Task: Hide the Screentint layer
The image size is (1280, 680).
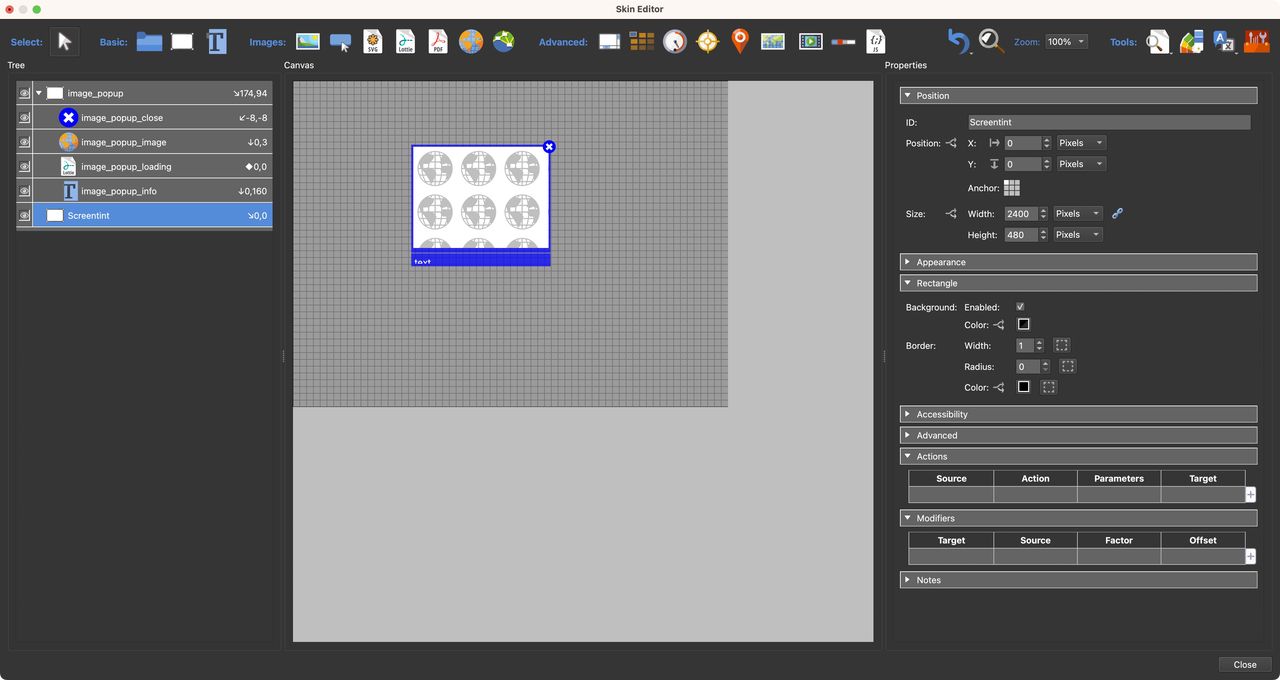Action: click(23, 215)
